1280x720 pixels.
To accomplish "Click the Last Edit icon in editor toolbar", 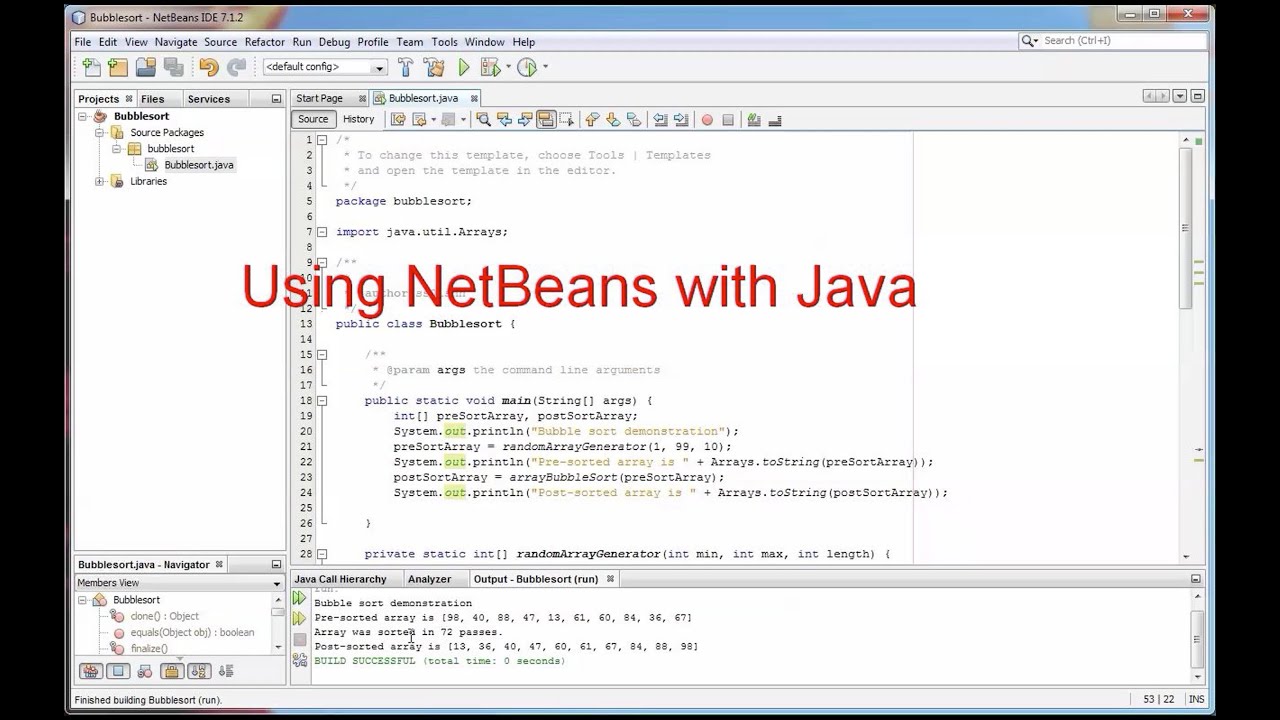I will [398, 119].
